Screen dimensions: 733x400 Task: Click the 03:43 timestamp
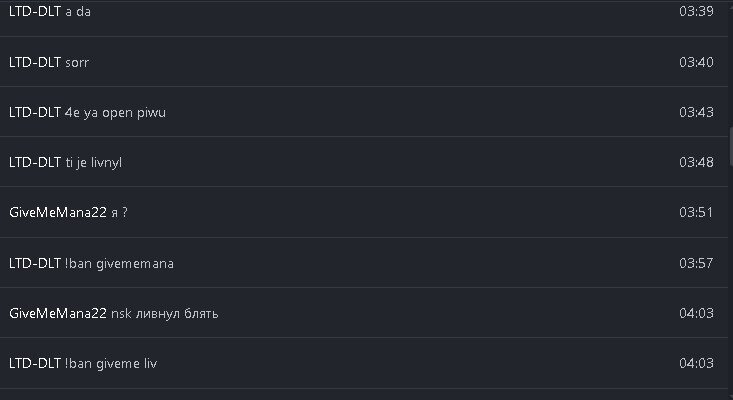coord(696,112)
